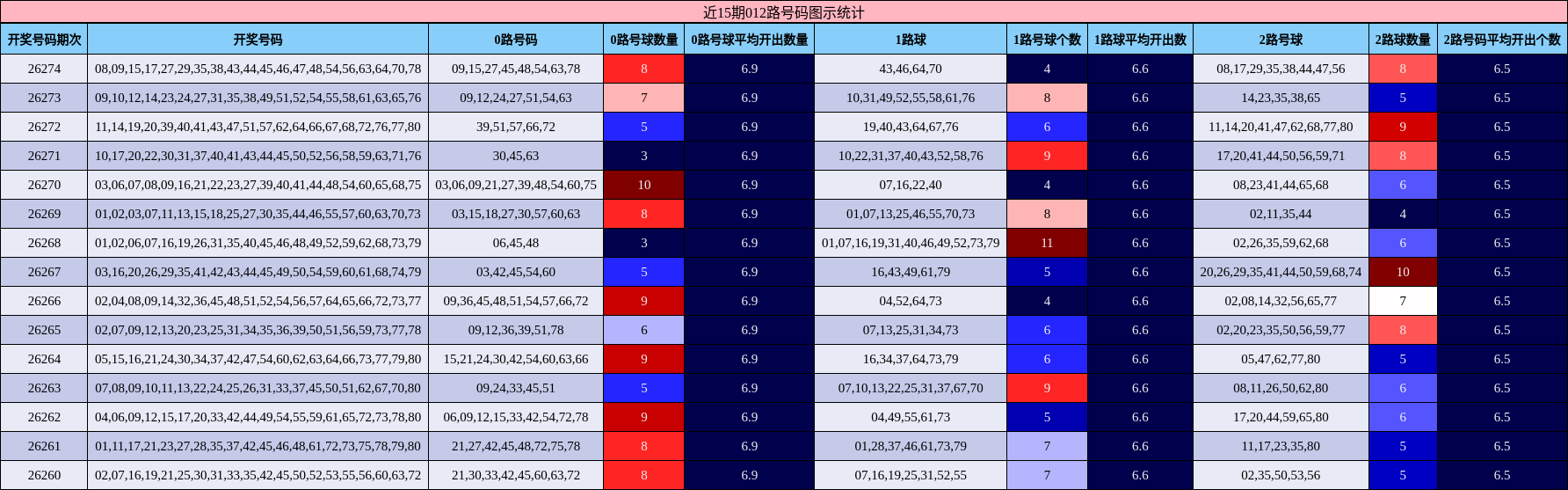Click lavender 0路 count 6 in row 26265
Image resolution: width=1568 pixels, height=490 pixels.
(644, 330)
